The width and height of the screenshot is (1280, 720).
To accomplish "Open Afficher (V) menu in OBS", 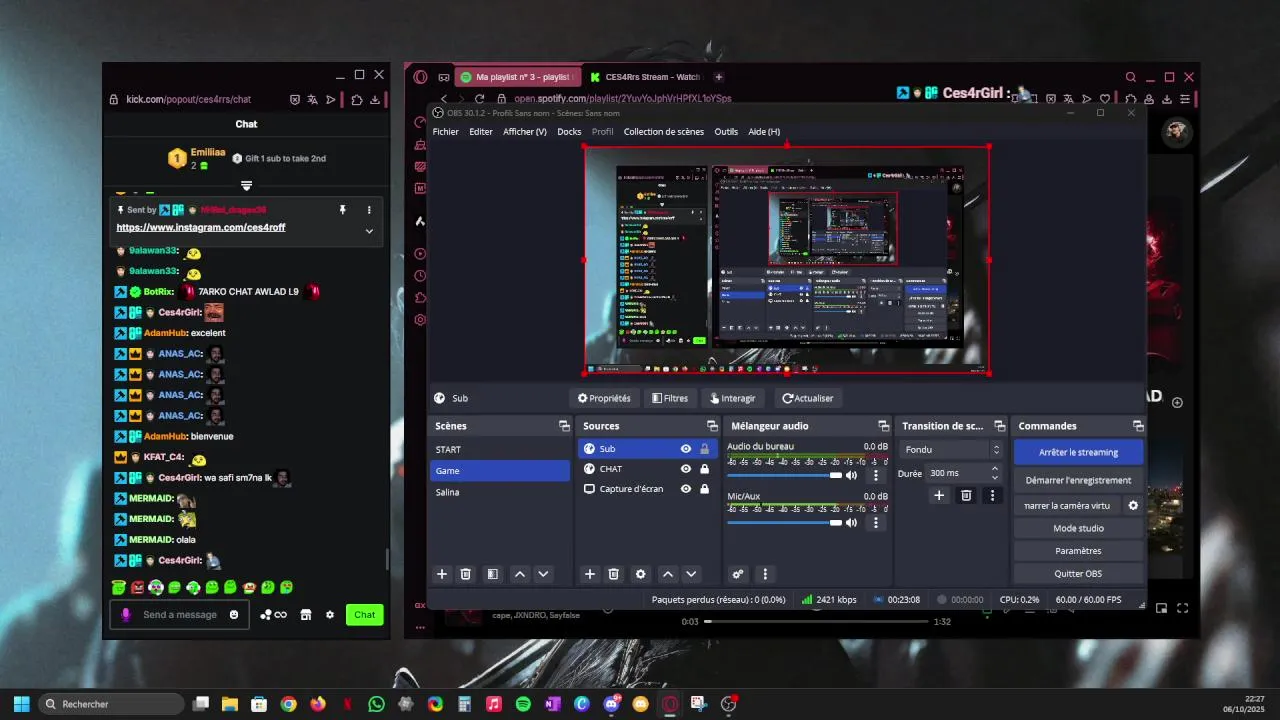I will tap(525, 132).
